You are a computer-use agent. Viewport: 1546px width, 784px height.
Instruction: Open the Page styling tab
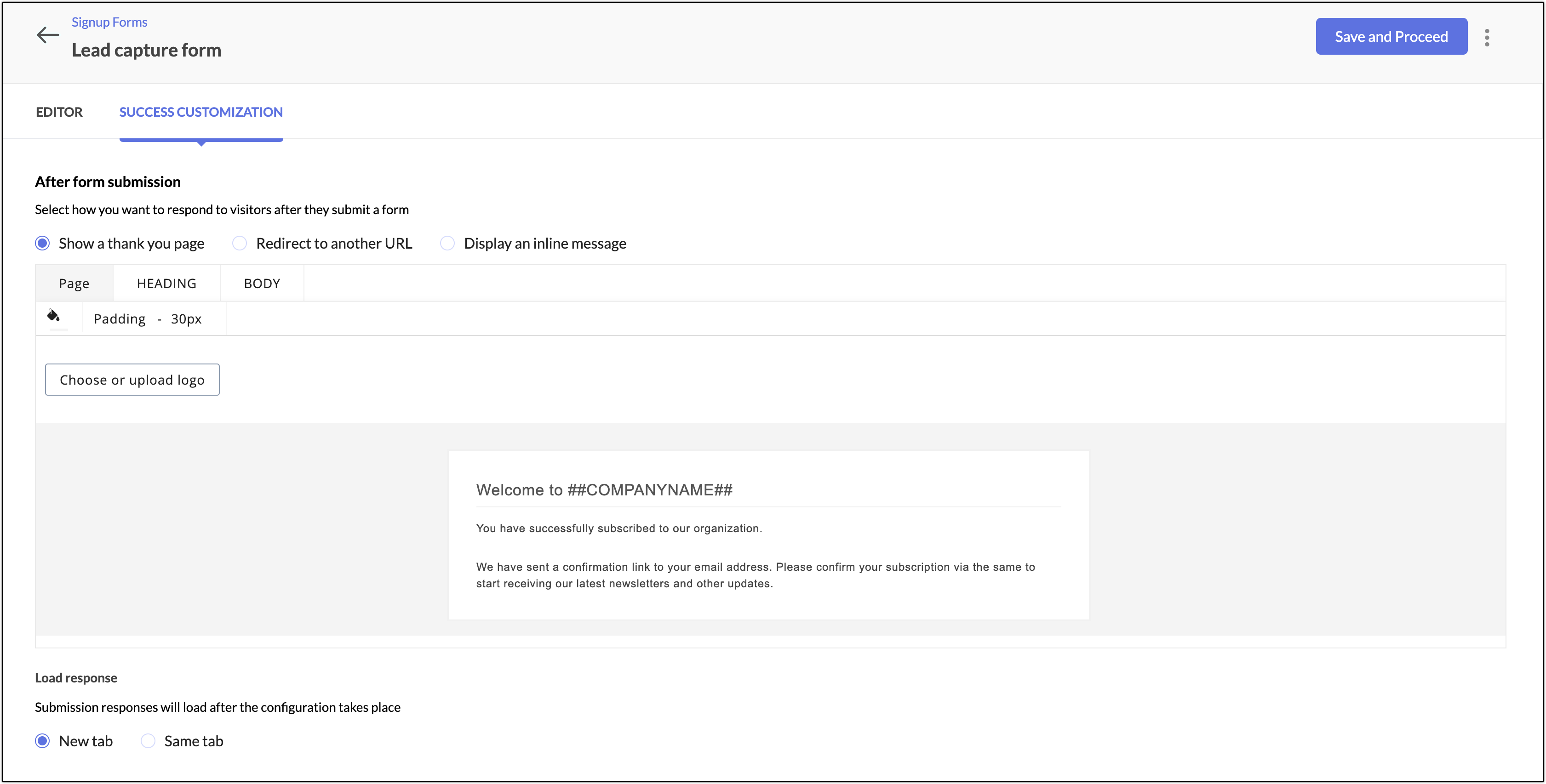tap(74, 283)
